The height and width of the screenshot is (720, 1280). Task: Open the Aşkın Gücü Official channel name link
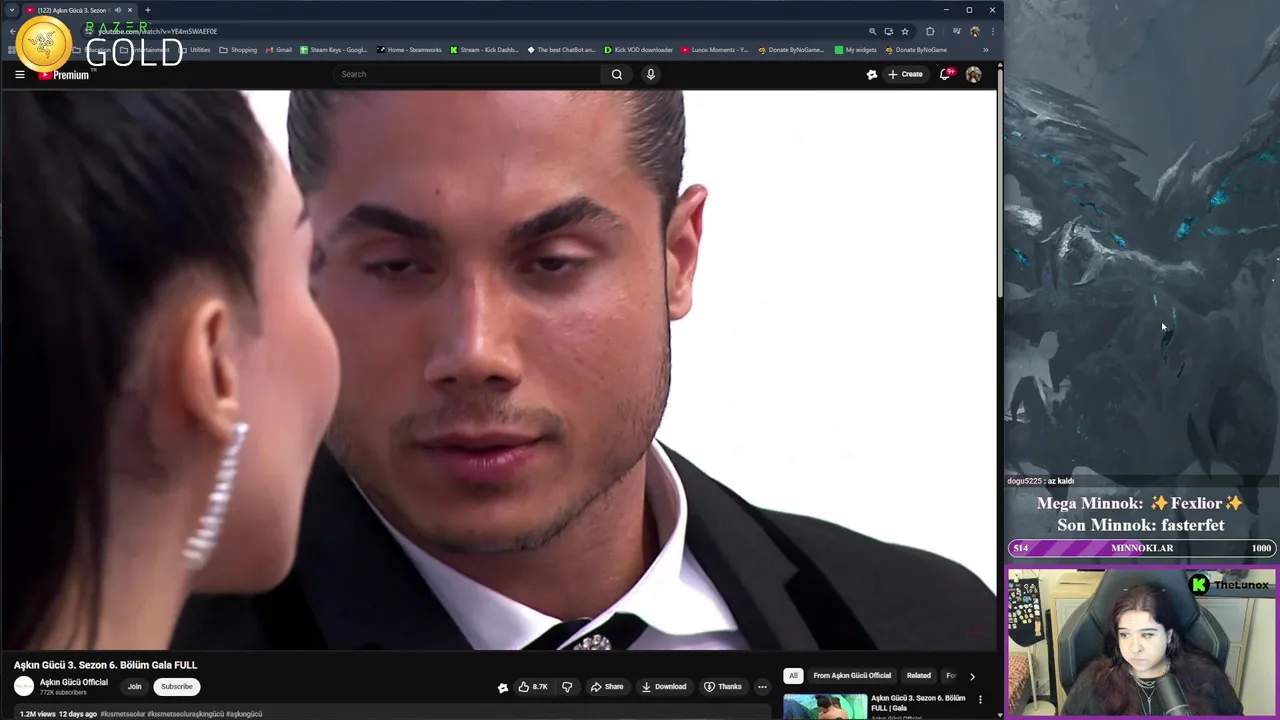pos(74,682)
